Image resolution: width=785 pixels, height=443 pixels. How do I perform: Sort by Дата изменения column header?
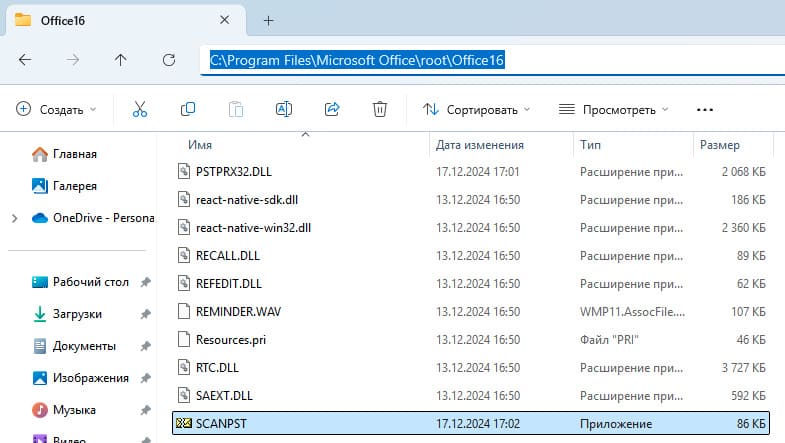pos(480,145)
